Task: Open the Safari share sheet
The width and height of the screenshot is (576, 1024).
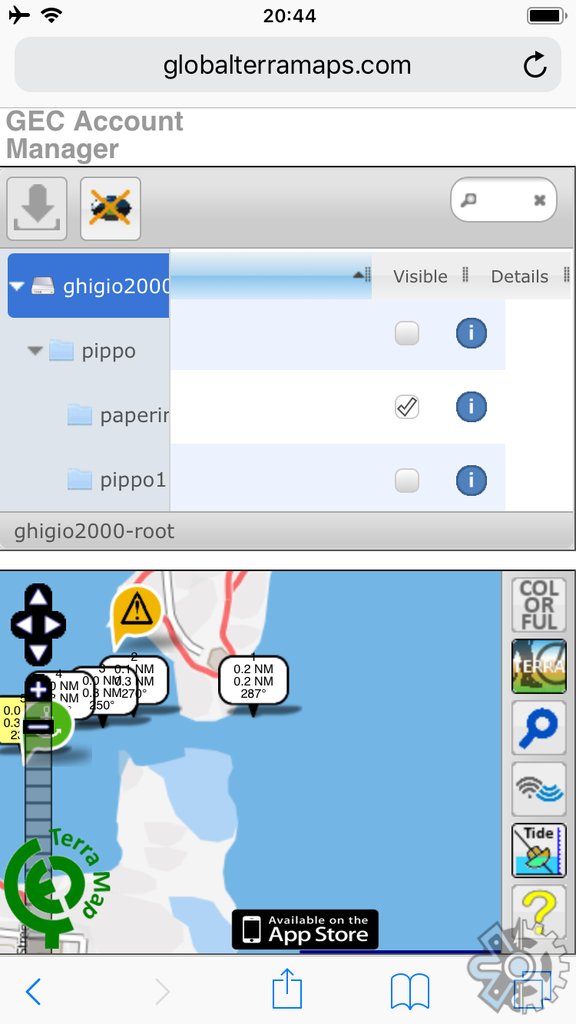Action: pos(287,989)
